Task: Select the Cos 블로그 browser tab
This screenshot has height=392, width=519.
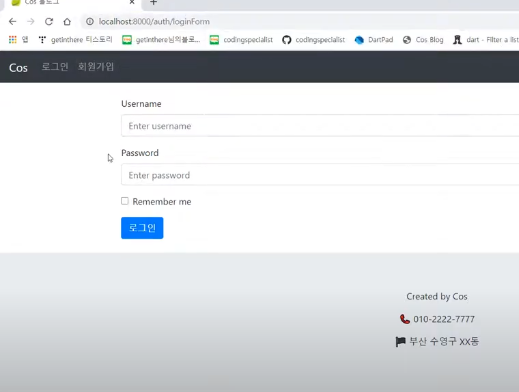Action: coord(72,3)
